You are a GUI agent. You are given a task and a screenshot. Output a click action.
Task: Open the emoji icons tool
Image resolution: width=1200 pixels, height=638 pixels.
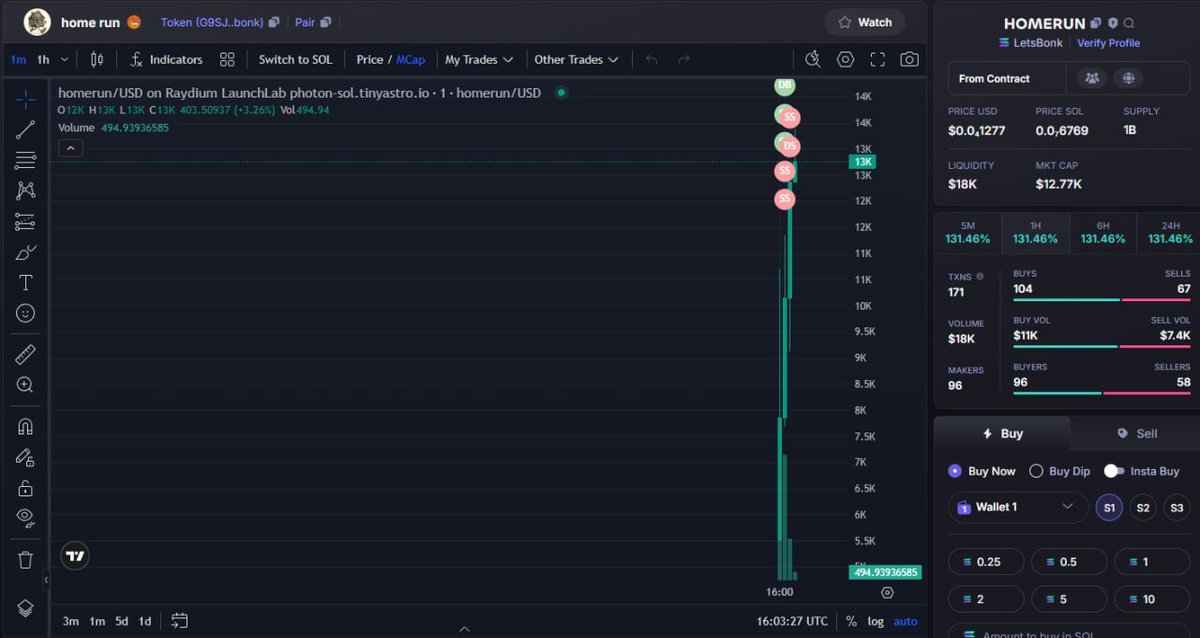25,313
